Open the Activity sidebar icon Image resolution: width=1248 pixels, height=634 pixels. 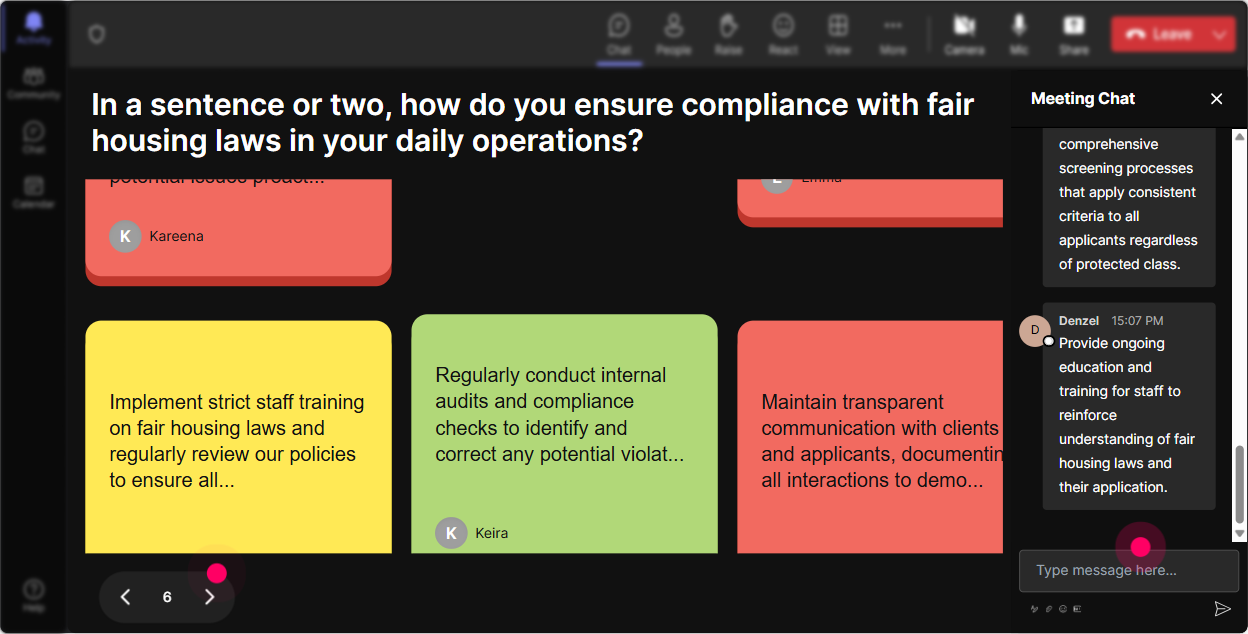coord(34,28)
